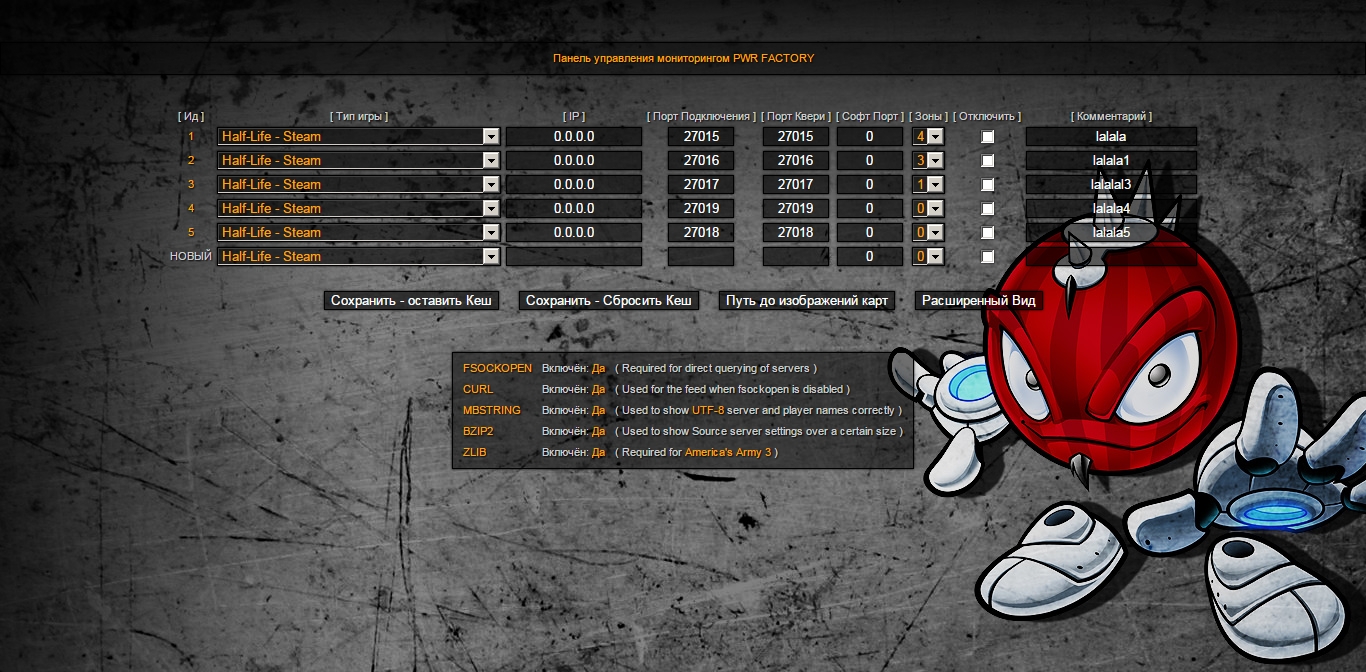1366x672 pixels.
Task: Switch to 'Расширенный Вид'
Action: click(979, 301)
